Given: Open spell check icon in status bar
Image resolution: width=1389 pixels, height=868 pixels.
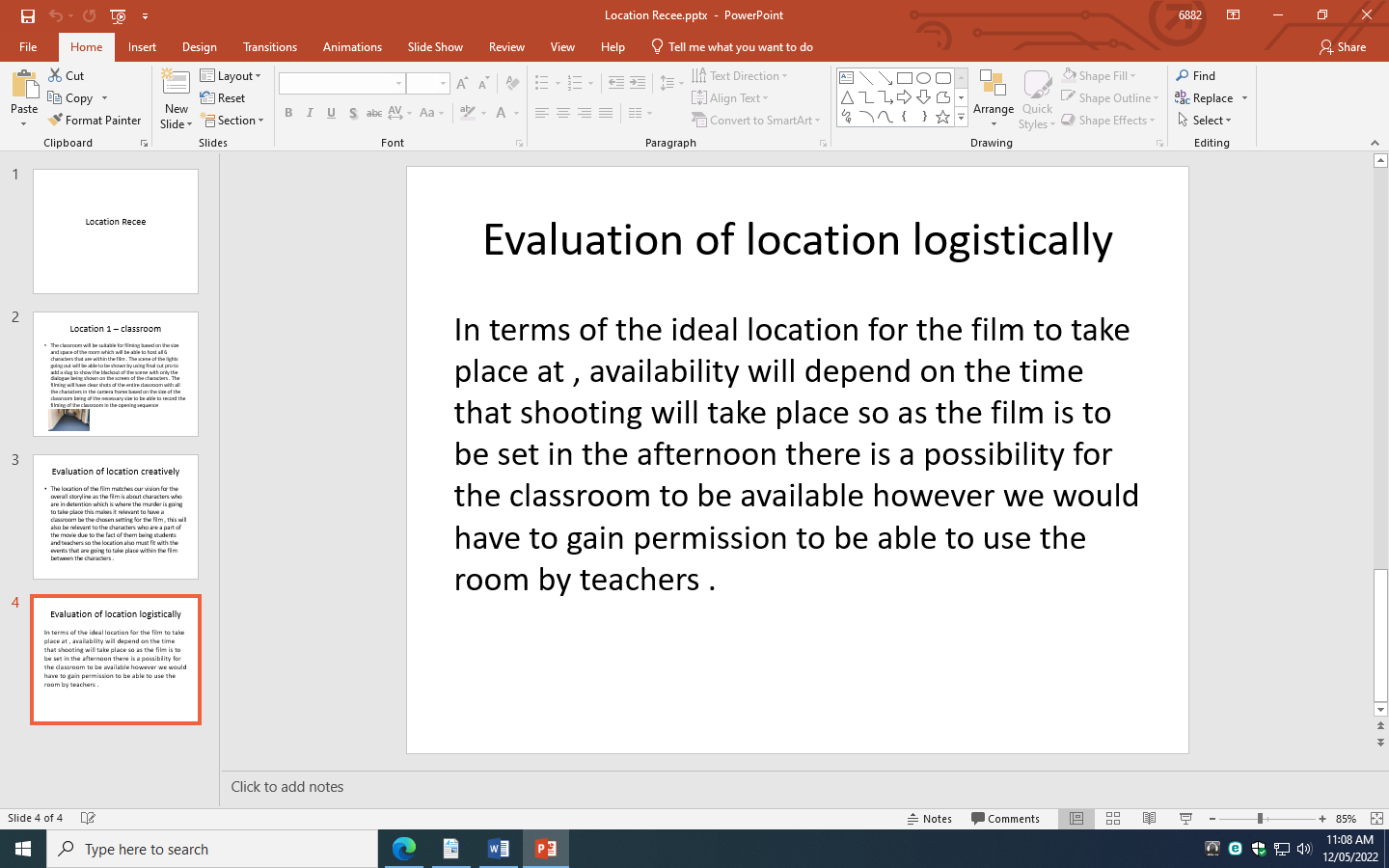Looking at the screenshot, I should point(88,819).
